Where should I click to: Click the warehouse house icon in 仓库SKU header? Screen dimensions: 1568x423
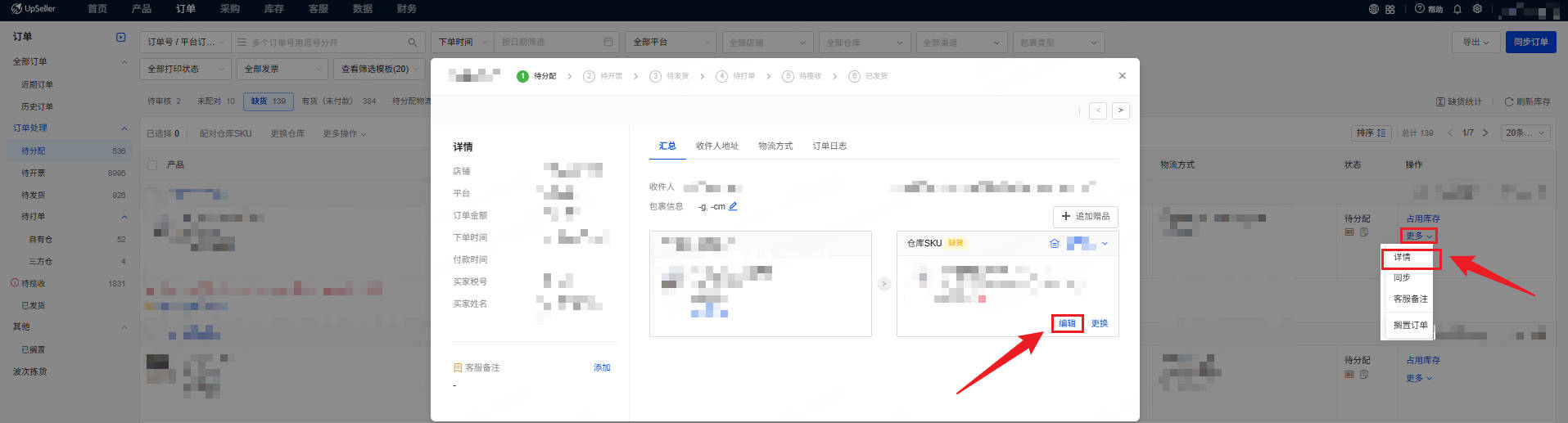click(x=1055, y=243)
